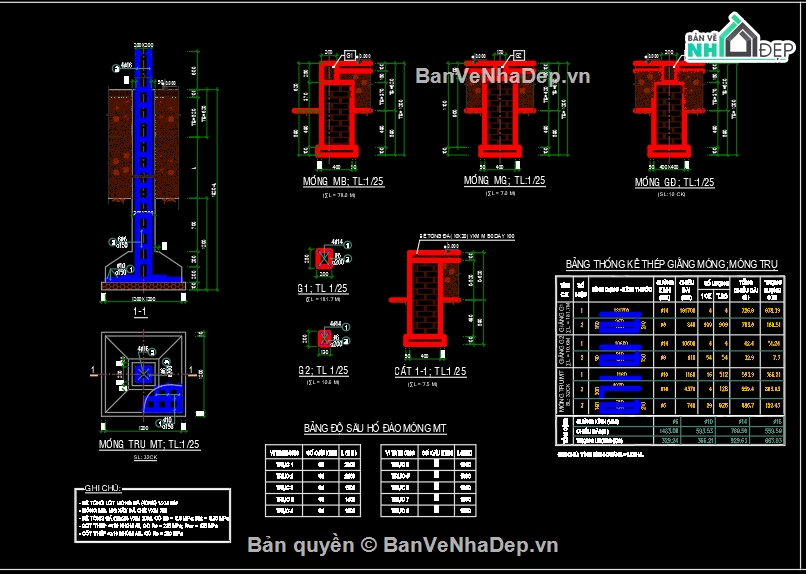Viewport: 806px width, 574px height.
Task: Select the MÓNG TRỤ MT; TL:1/25 title
Action: point(149,444)
